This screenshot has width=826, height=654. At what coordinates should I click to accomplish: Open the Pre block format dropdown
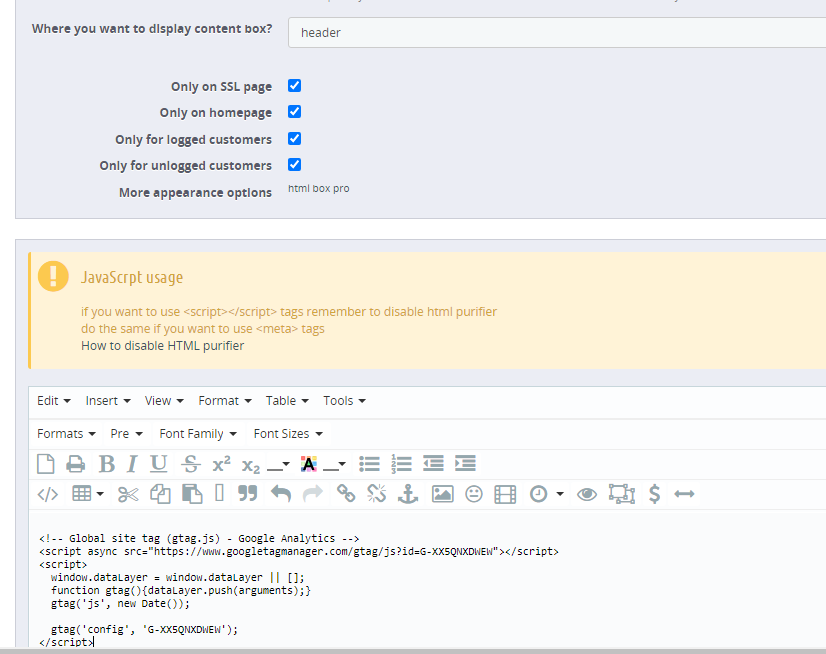pyautogui.click(x=126, y=434)
